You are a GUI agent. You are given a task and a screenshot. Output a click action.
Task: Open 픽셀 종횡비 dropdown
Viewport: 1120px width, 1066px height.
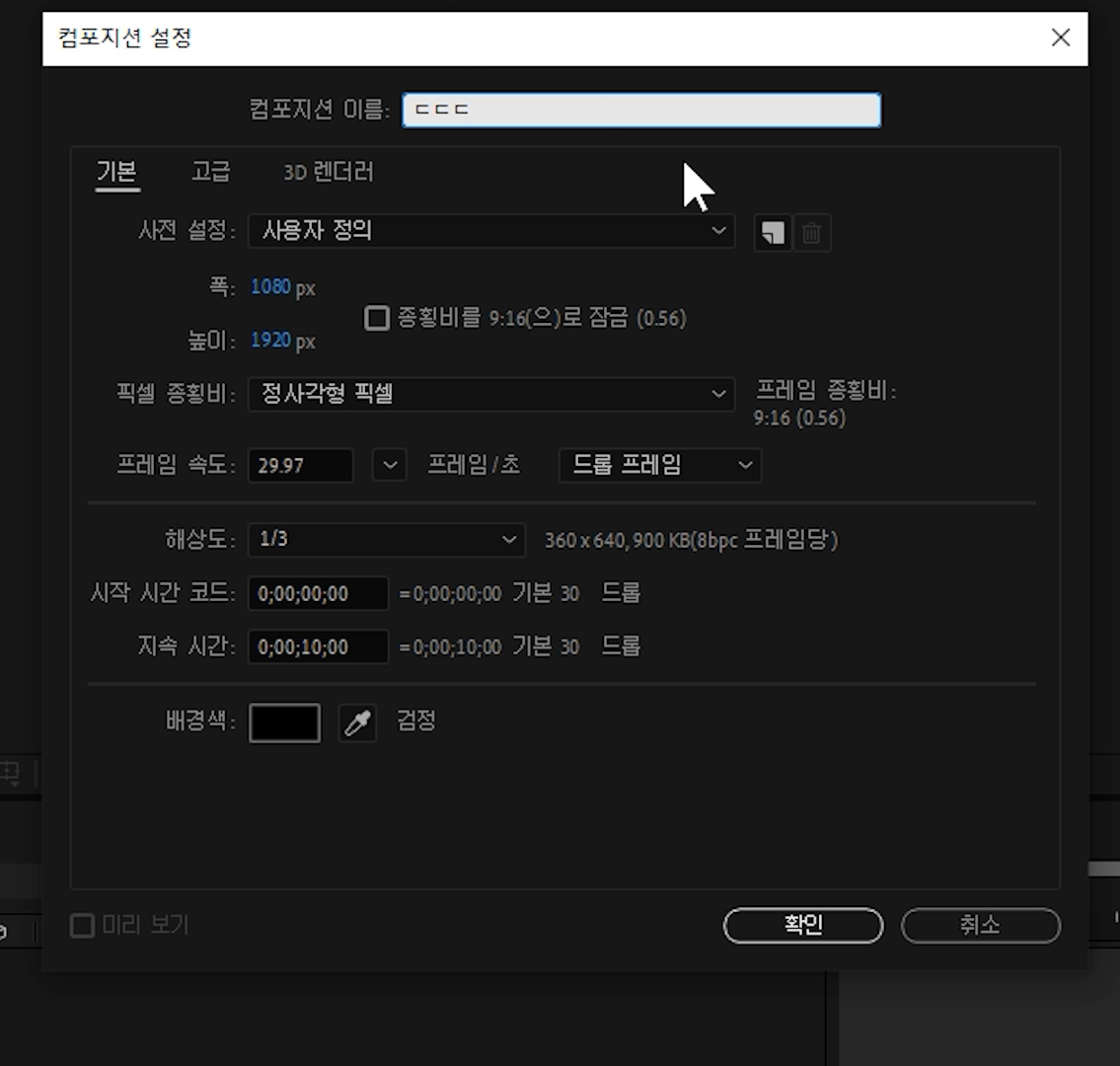click(491, 394)
